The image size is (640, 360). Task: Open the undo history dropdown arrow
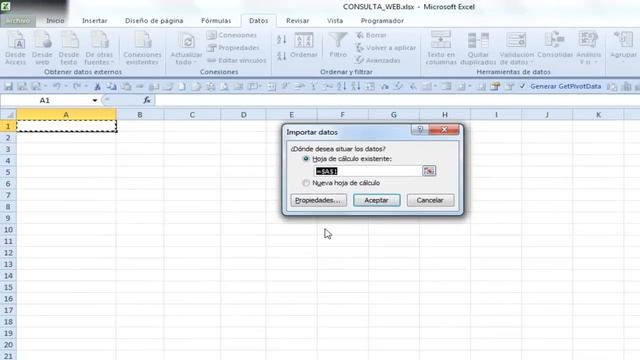[x=66, y=86]
